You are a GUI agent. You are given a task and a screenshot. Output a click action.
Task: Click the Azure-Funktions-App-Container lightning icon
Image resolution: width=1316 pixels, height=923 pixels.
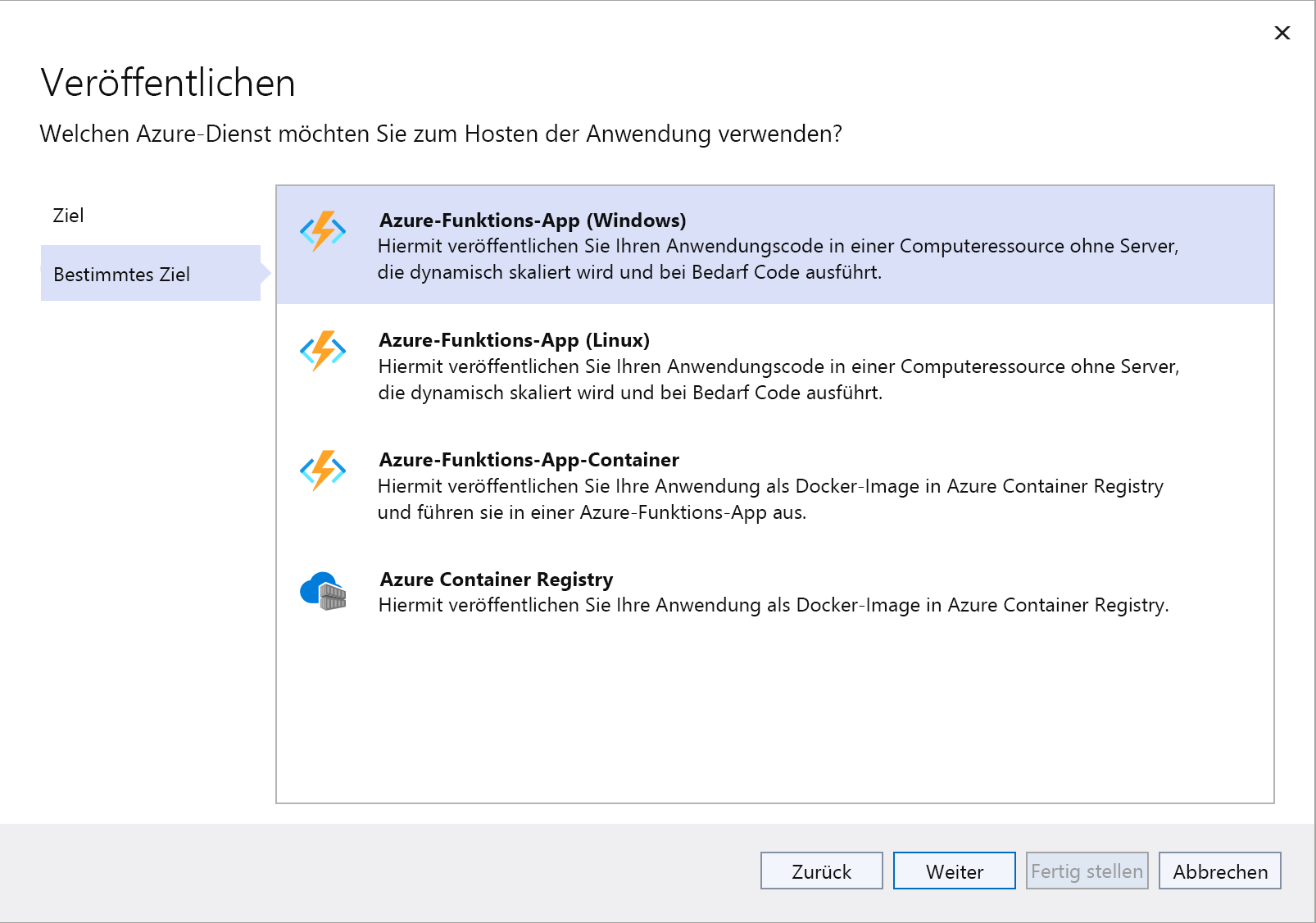coord(323,471)
